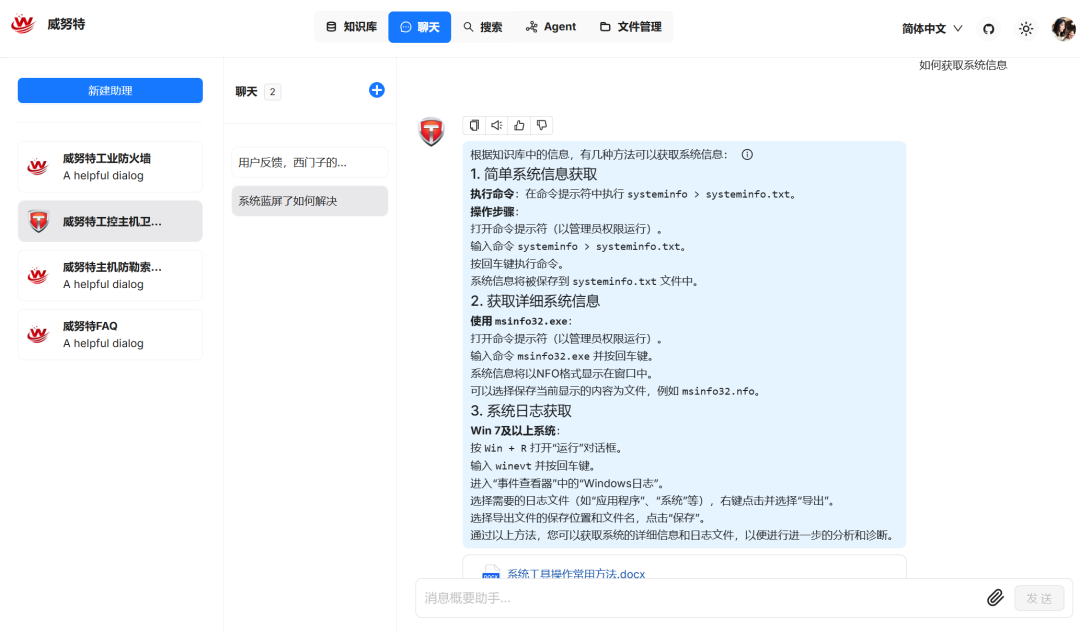The height and width of the screenshot is (632, 1080).
Task: Click the shield assistant avatar in chat
Action: click(x=431, y=131)
